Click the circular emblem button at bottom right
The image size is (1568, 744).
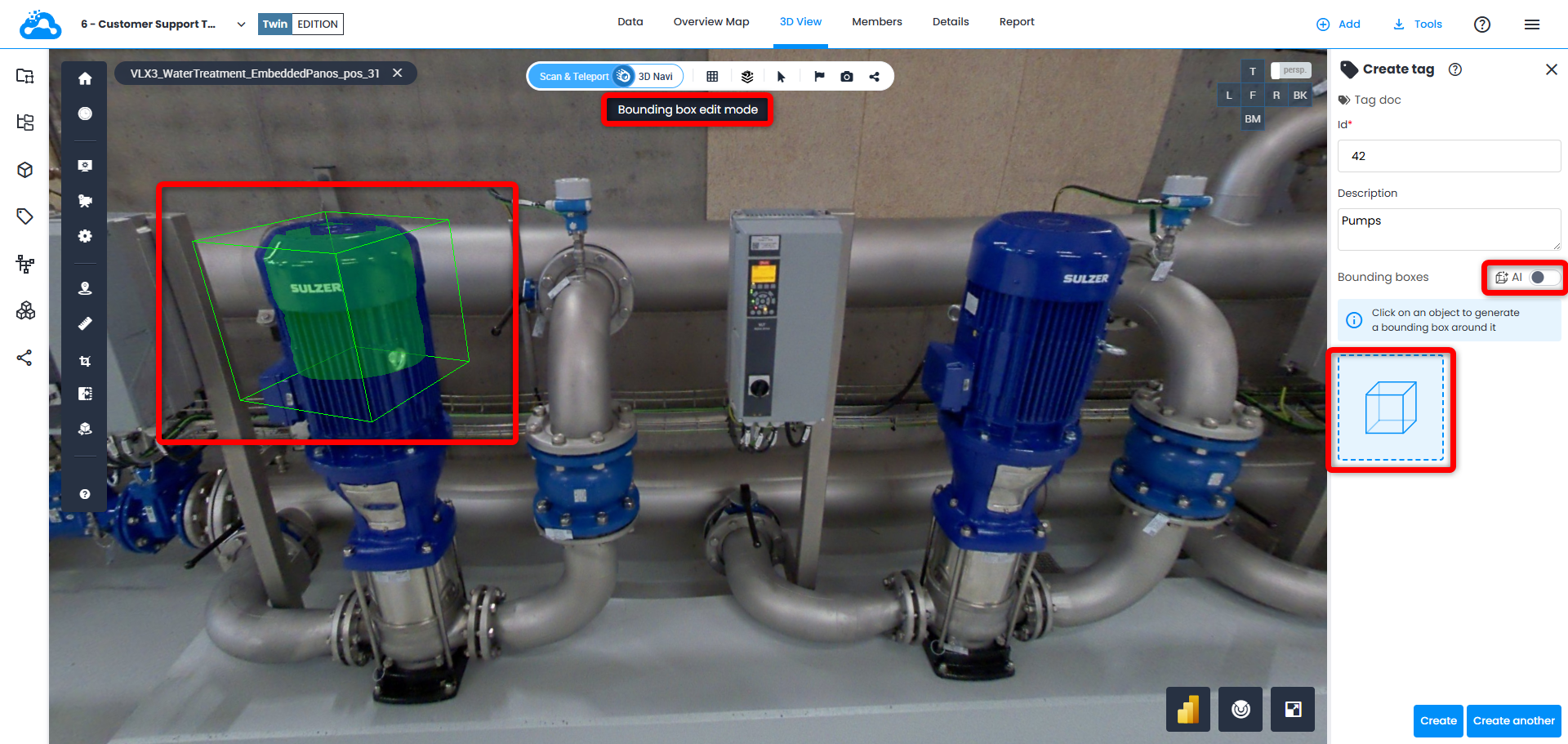tap(1241, 709)
